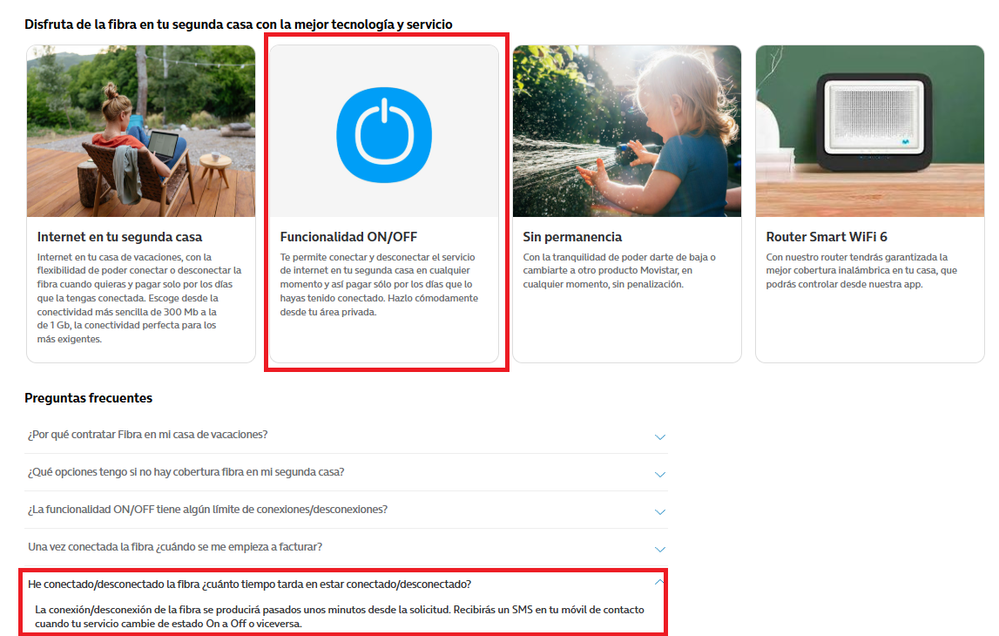This screenshot has height=636, width=999.
Task: Click the blue power ON/OFF icon
Action: coord(384,135)
